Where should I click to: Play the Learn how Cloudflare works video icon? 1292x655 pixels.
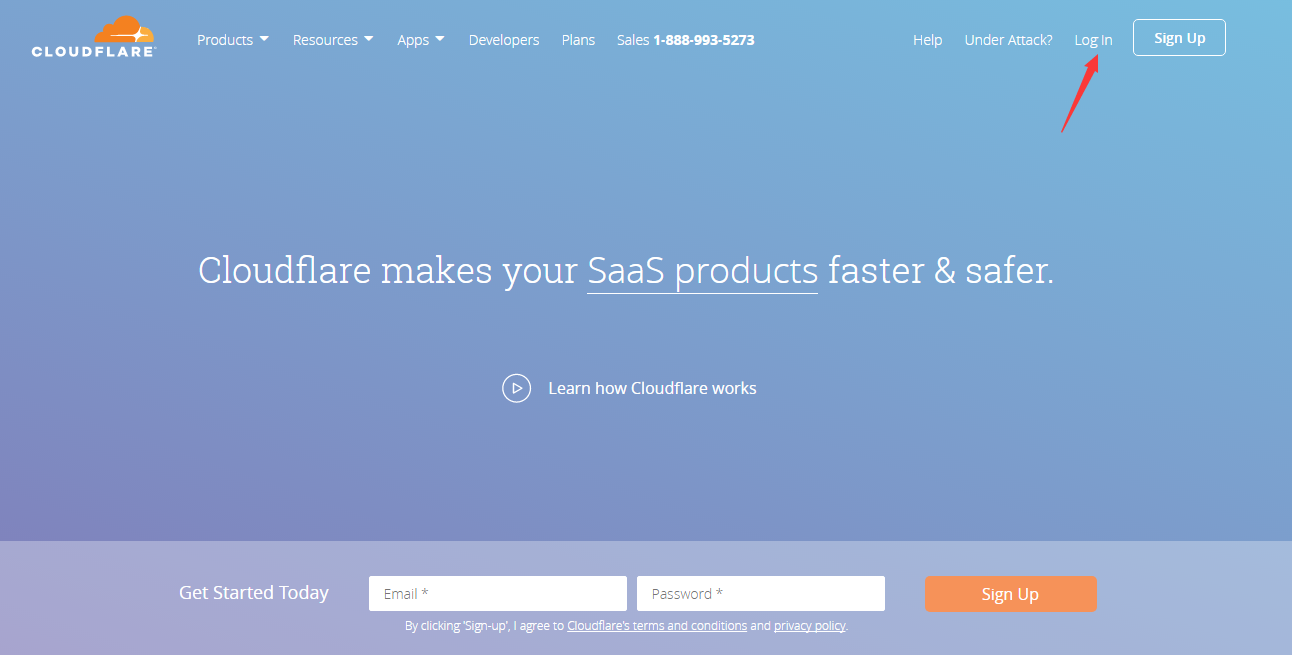[x=516, y=388]
